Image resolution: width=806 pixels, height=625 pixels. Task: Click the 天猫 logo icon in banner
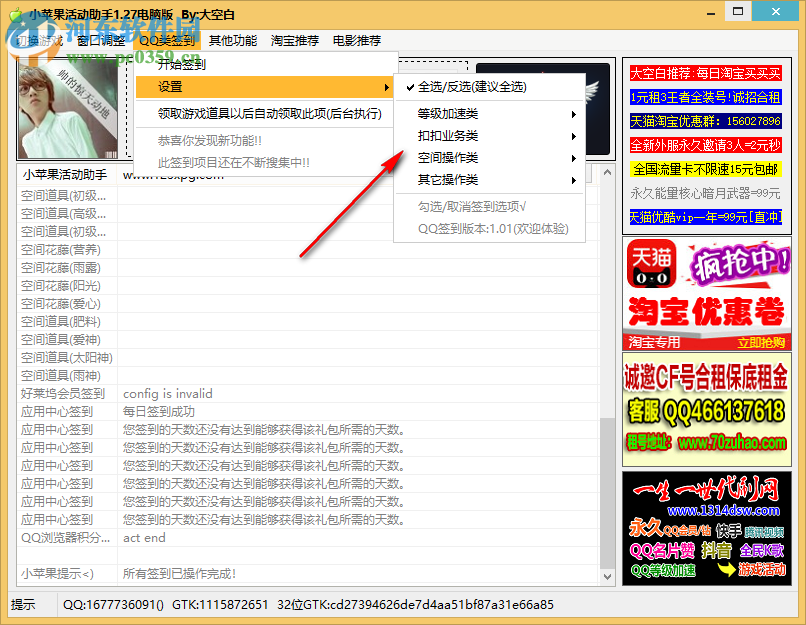pyautogui.click(x=651, y=263)
